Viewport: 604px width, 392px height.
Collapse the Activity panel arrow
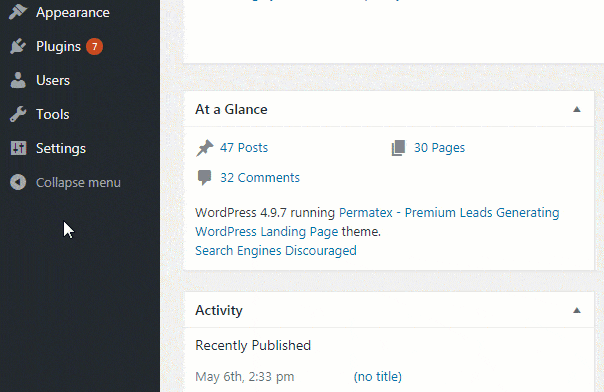tap(577, 310)
